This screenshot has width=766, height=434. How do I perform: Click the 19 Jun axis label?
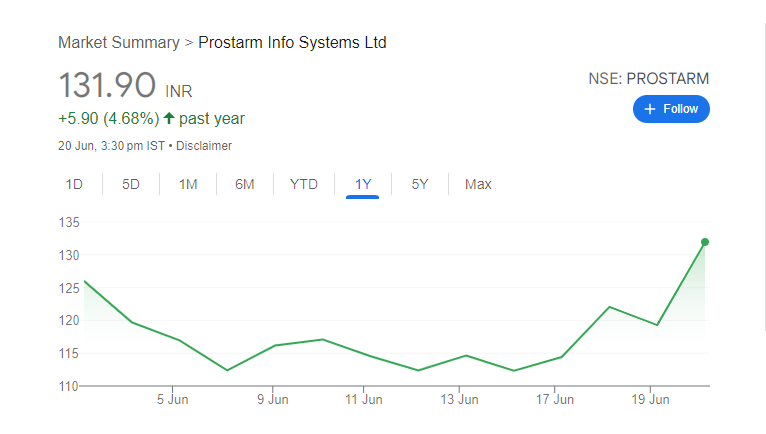[x=650, y=399]
